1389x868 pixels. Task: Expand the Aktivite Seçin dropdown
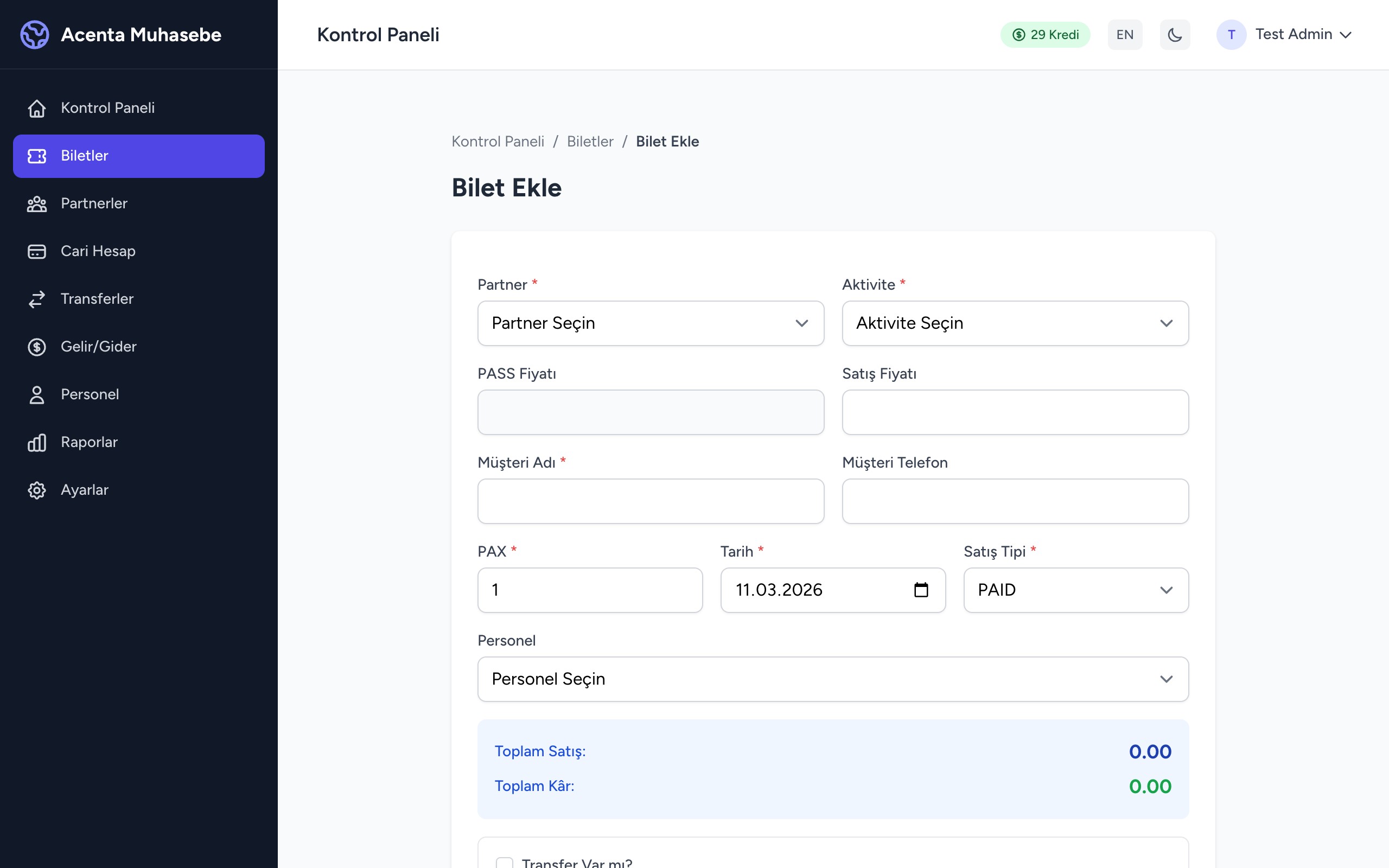[x=1015, y=323]
